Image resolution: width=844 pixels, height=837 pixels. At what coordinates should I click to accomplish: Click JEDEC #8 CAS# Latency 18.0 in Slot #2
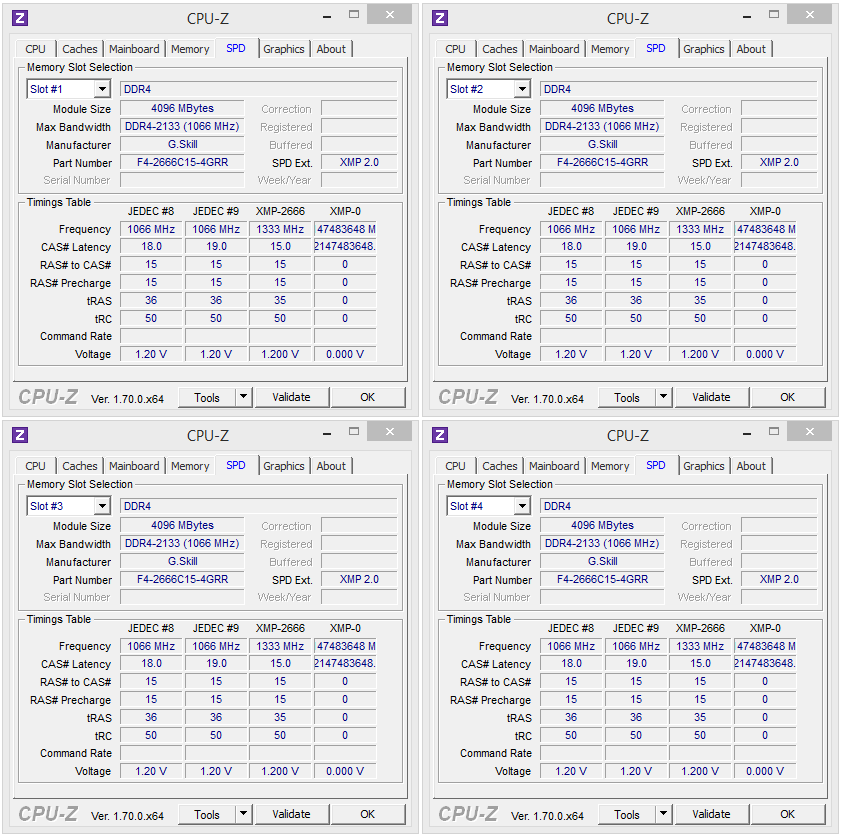click(x=571, y=247)
